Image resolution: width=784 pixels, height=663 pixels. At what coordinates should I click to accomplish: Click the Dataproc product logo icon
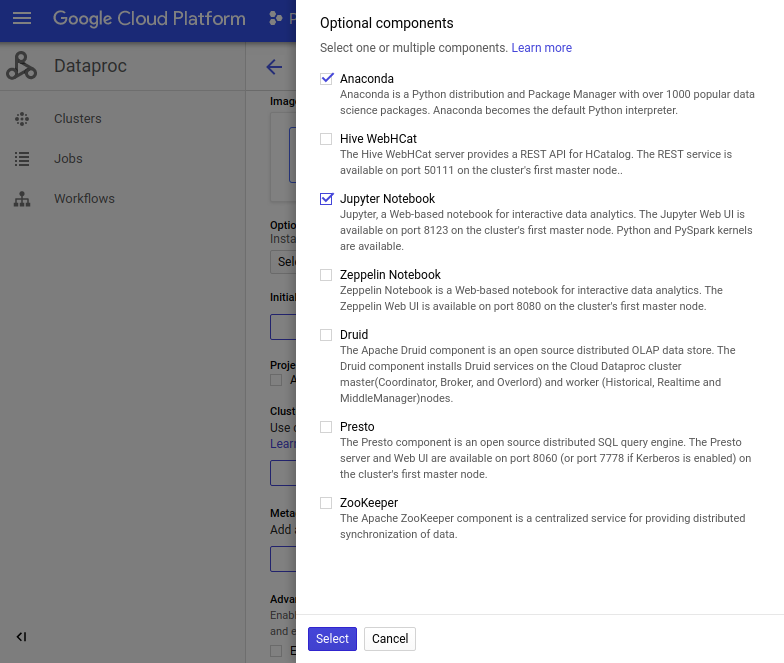coord(22,66)
